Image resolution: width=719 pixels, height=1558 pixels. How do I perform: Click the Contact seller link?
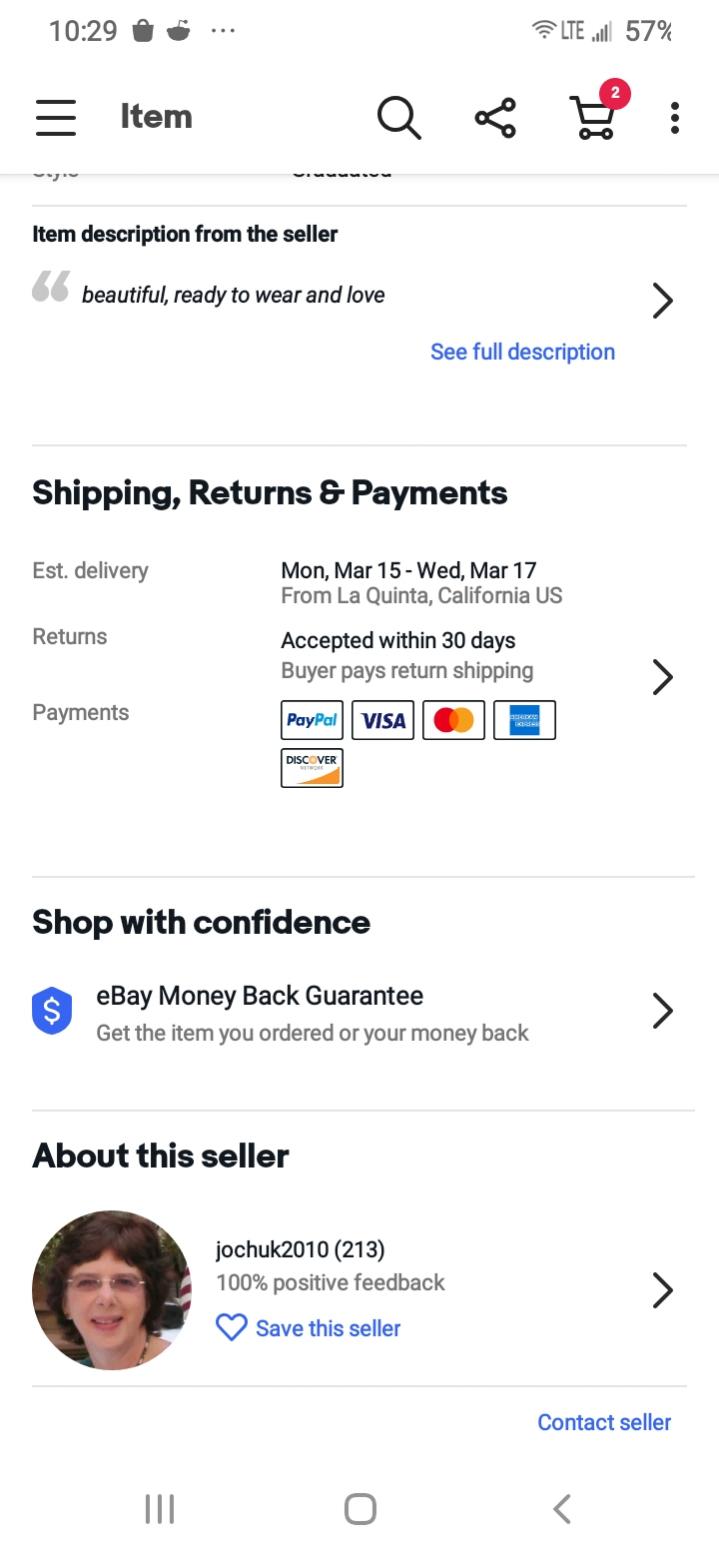pos(604,1422)
